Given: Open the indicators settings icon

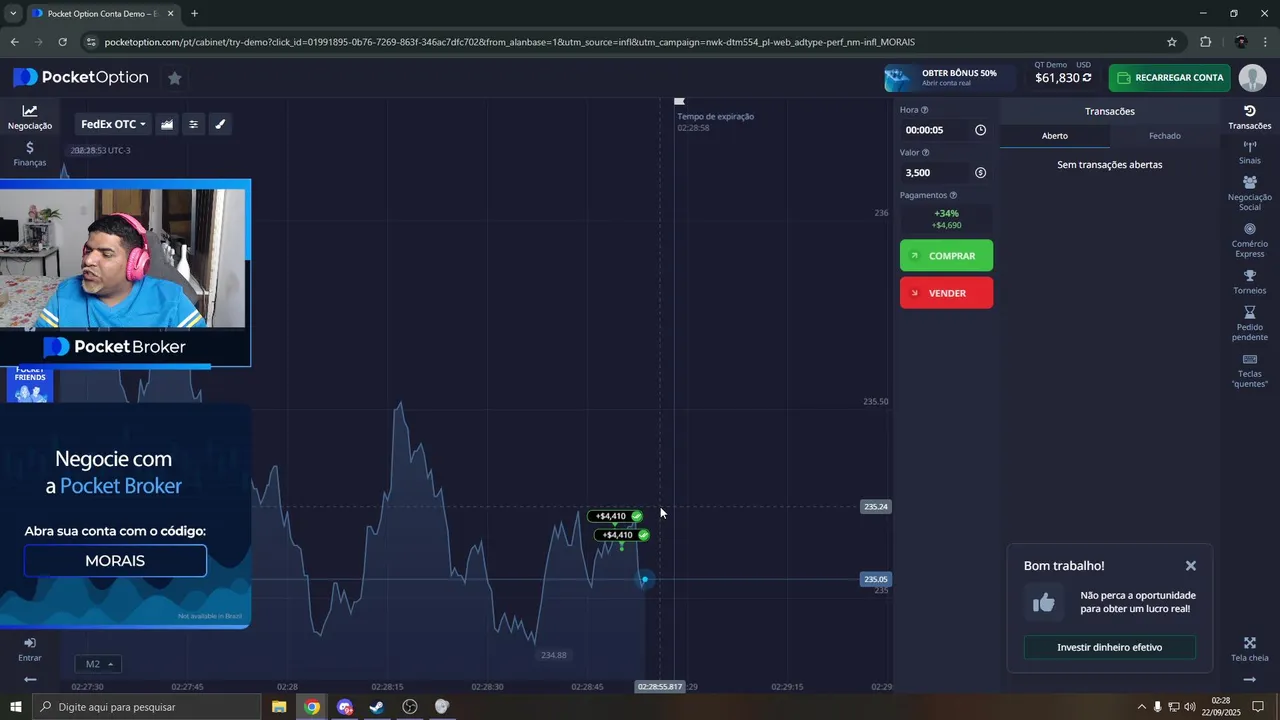Looking at the screenshot, I should point(194,124).
